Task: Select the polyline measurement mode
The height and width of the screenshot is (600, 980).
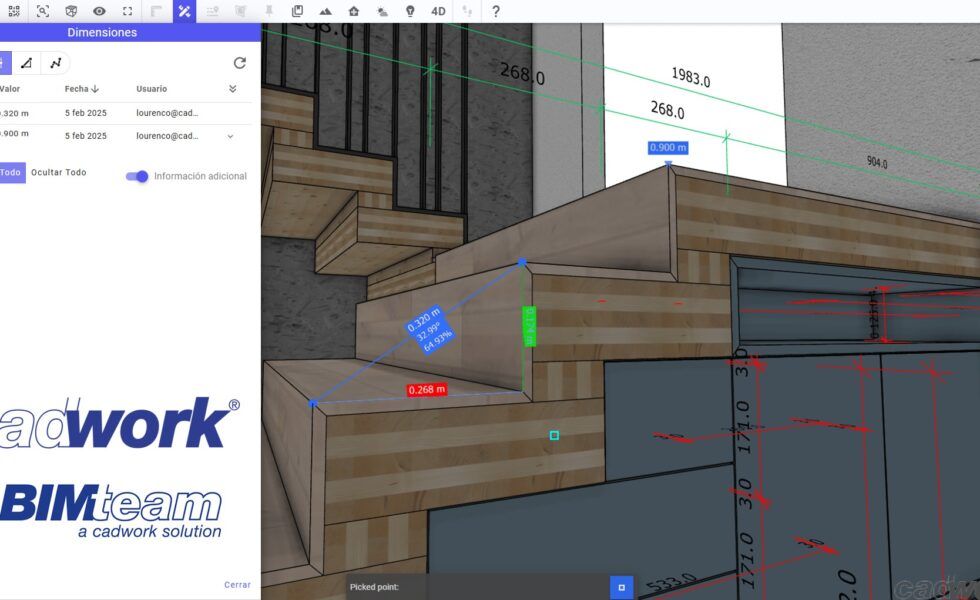Action: [56, 63]
